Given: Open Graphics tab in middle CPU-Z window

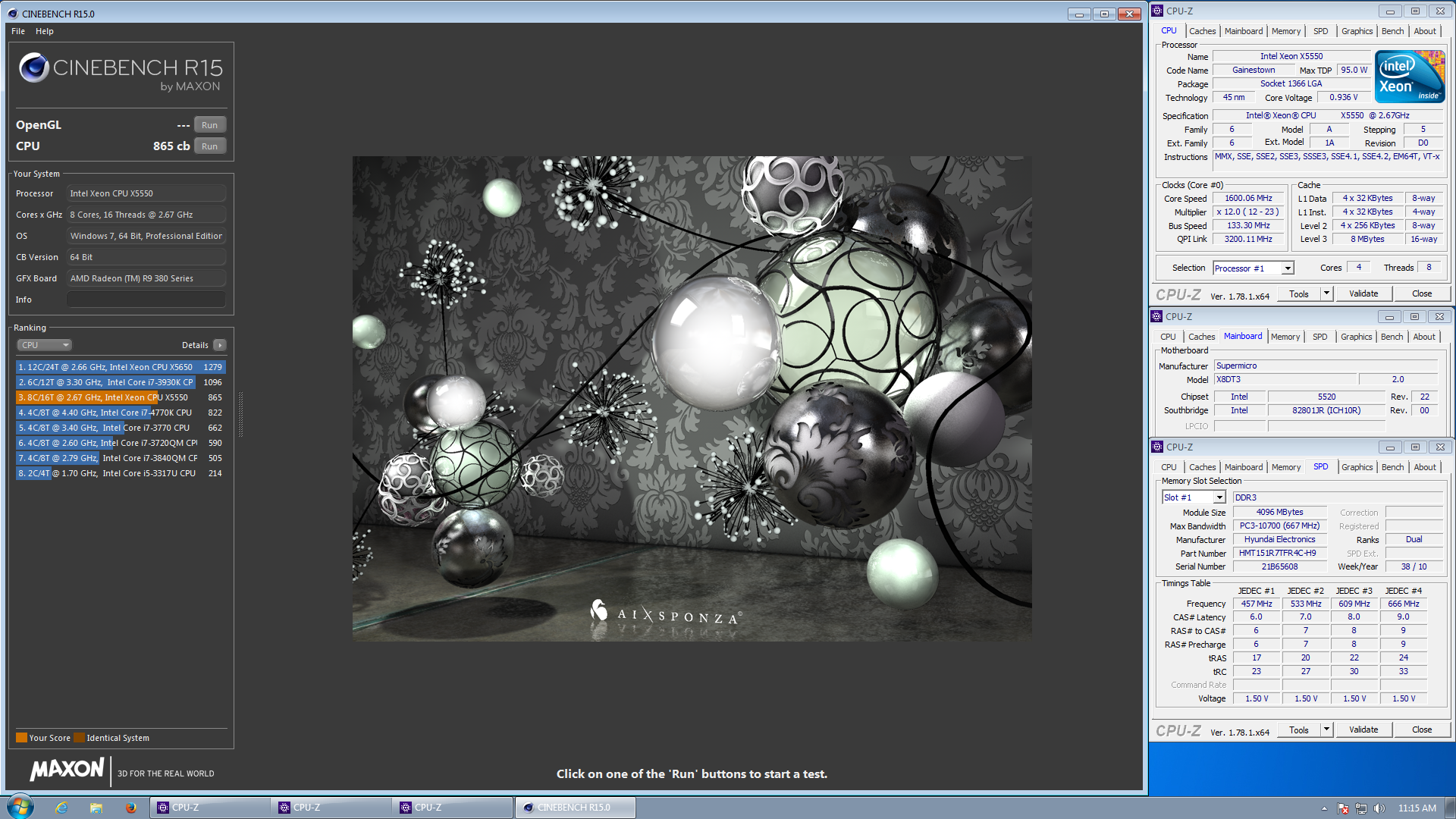Looking at the screenshot, I should [1356, 337].
